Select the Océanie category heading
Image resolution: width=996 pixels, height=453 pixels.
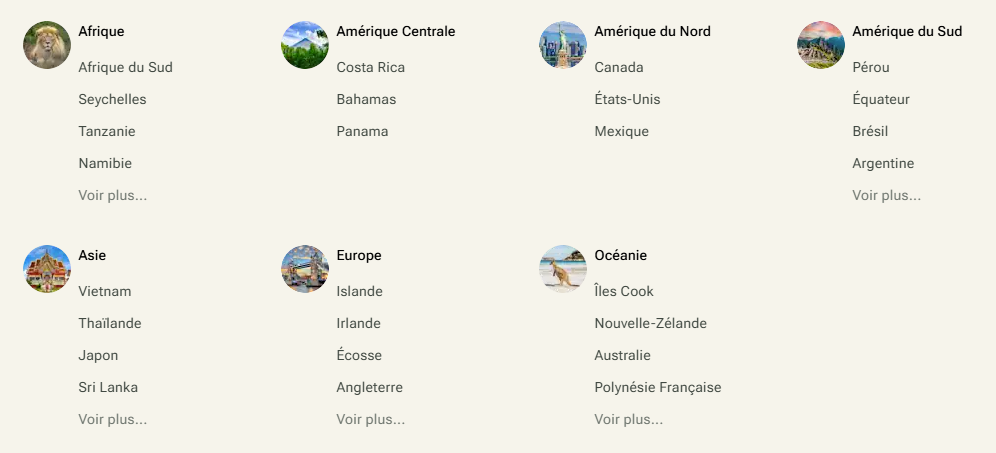(x=620, y=255)
